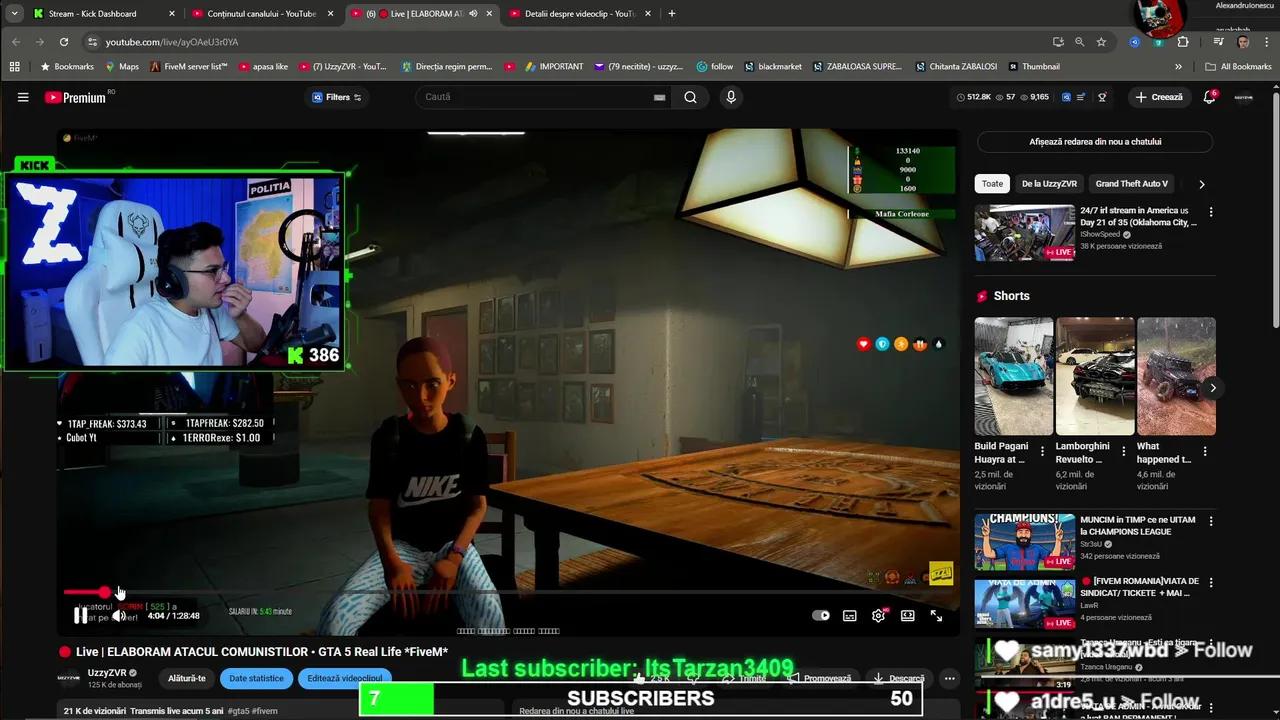Open Build Pagani Huayra short
The image size is (1280, 720).
(x=1014, y=376)
